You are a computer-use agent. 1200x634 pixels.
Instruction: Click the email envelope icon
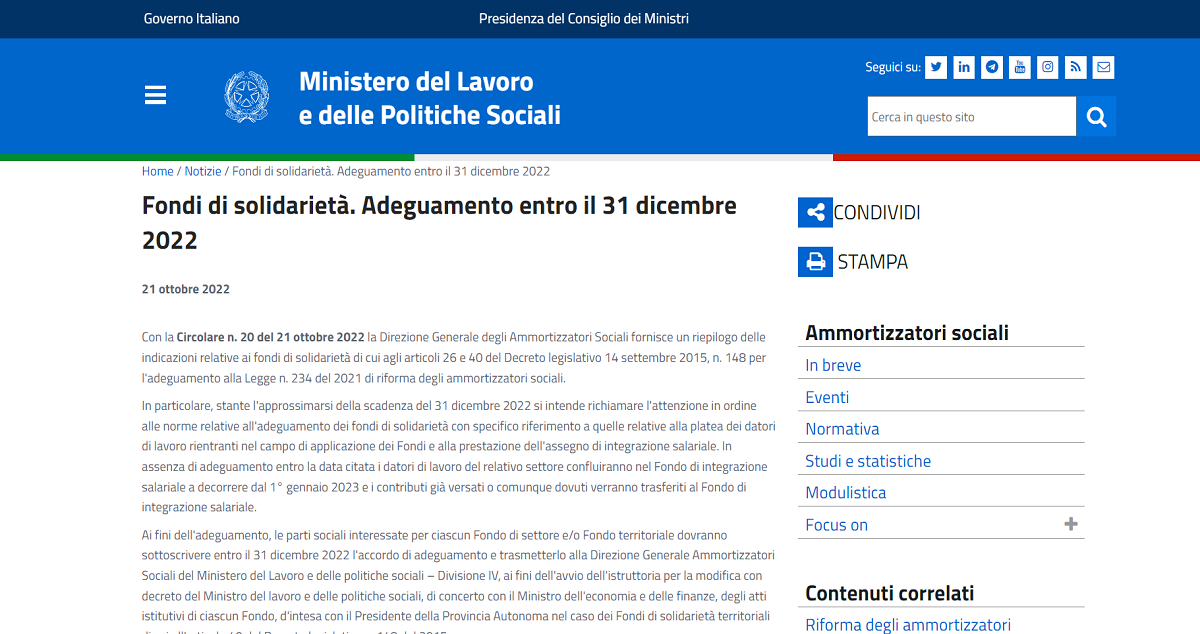click(x=1103, y=67)
